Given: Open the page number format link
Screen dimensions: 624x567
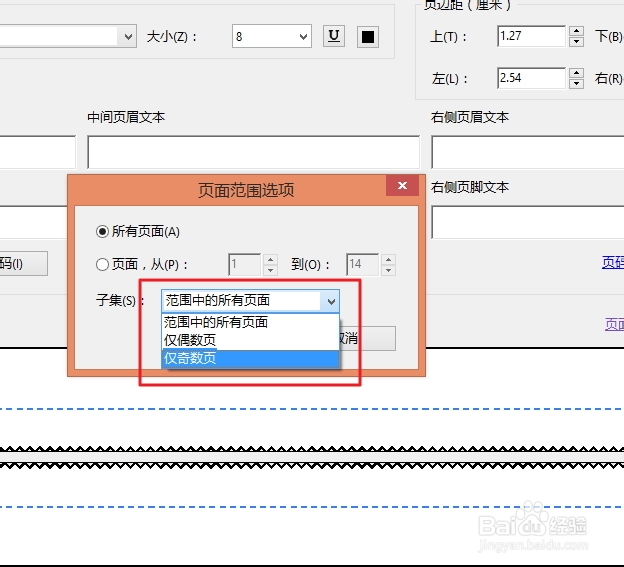Looking at the screenshot, I should coord(613,262).
